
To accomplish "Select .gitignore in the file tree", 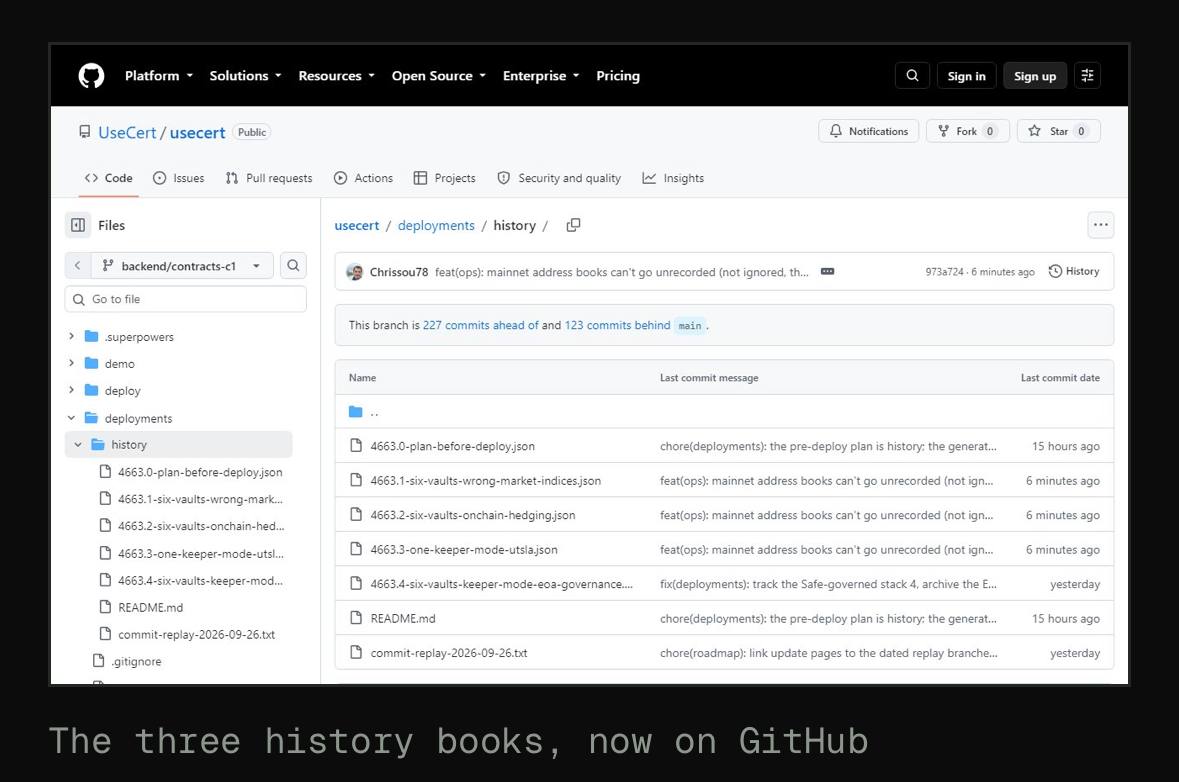I will point(136,662).
